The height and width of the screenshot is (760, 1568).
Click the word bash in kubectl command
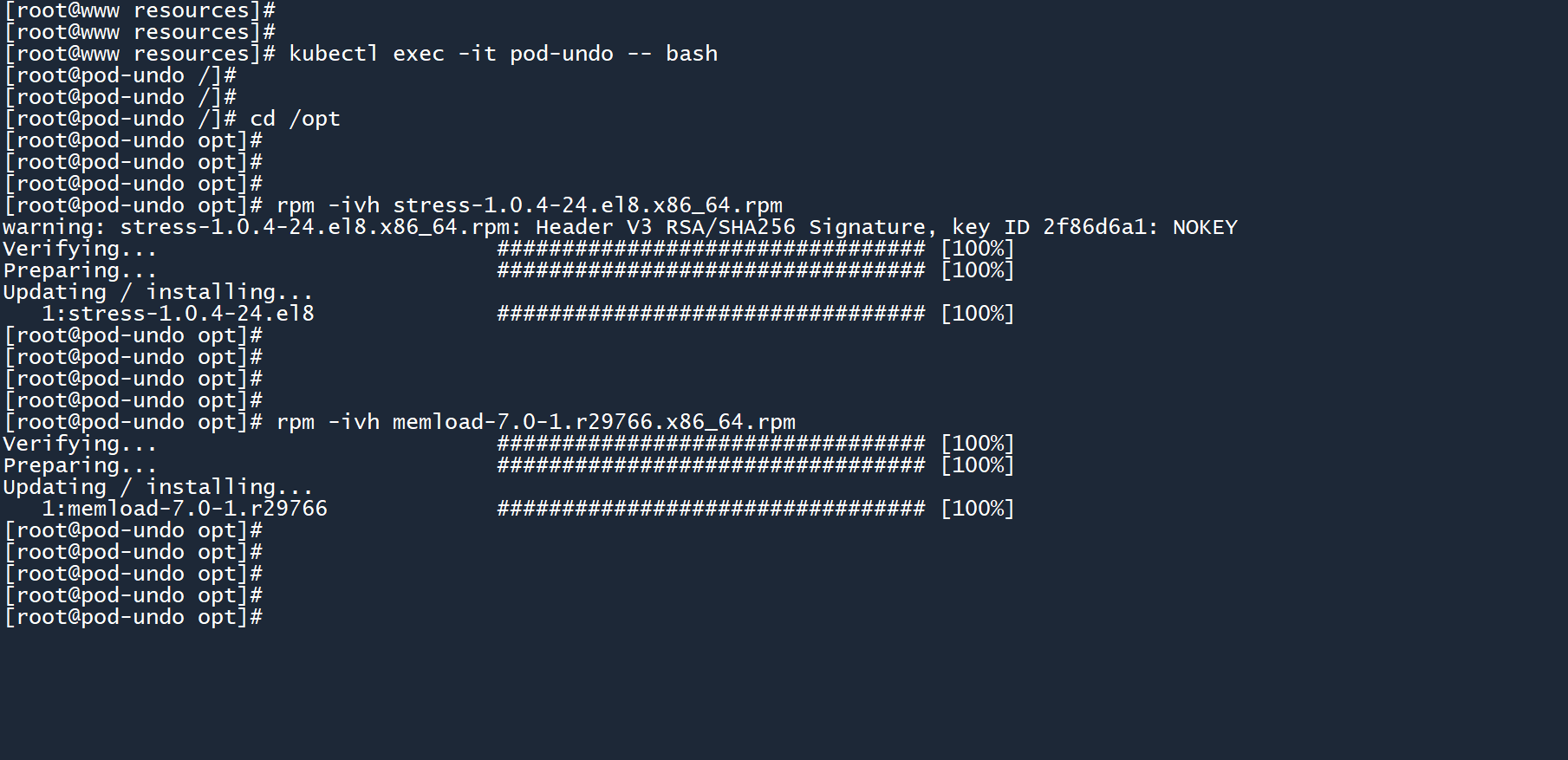(x=692, y=54)
